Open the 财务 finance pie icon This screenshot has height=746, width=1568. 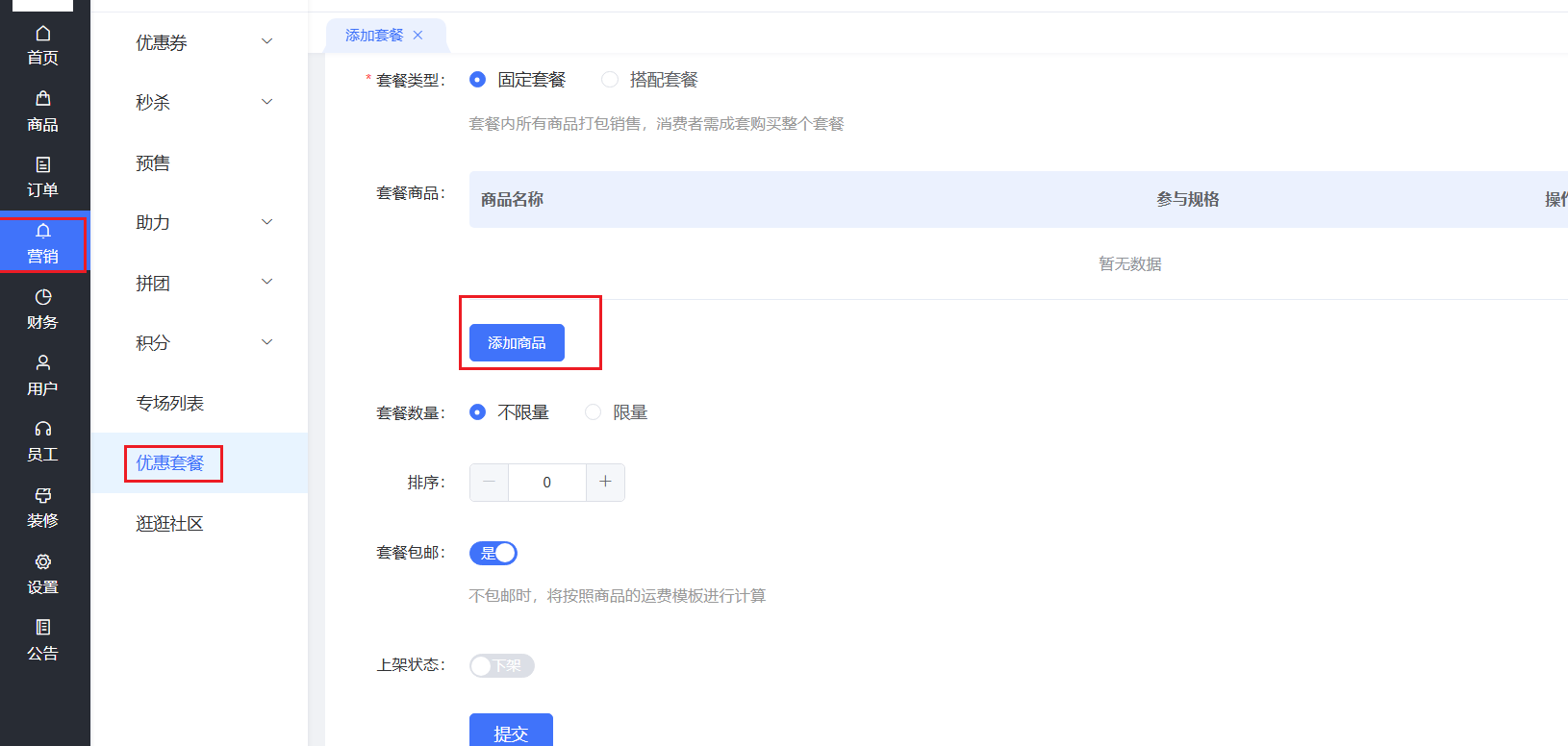click(43, 297)
